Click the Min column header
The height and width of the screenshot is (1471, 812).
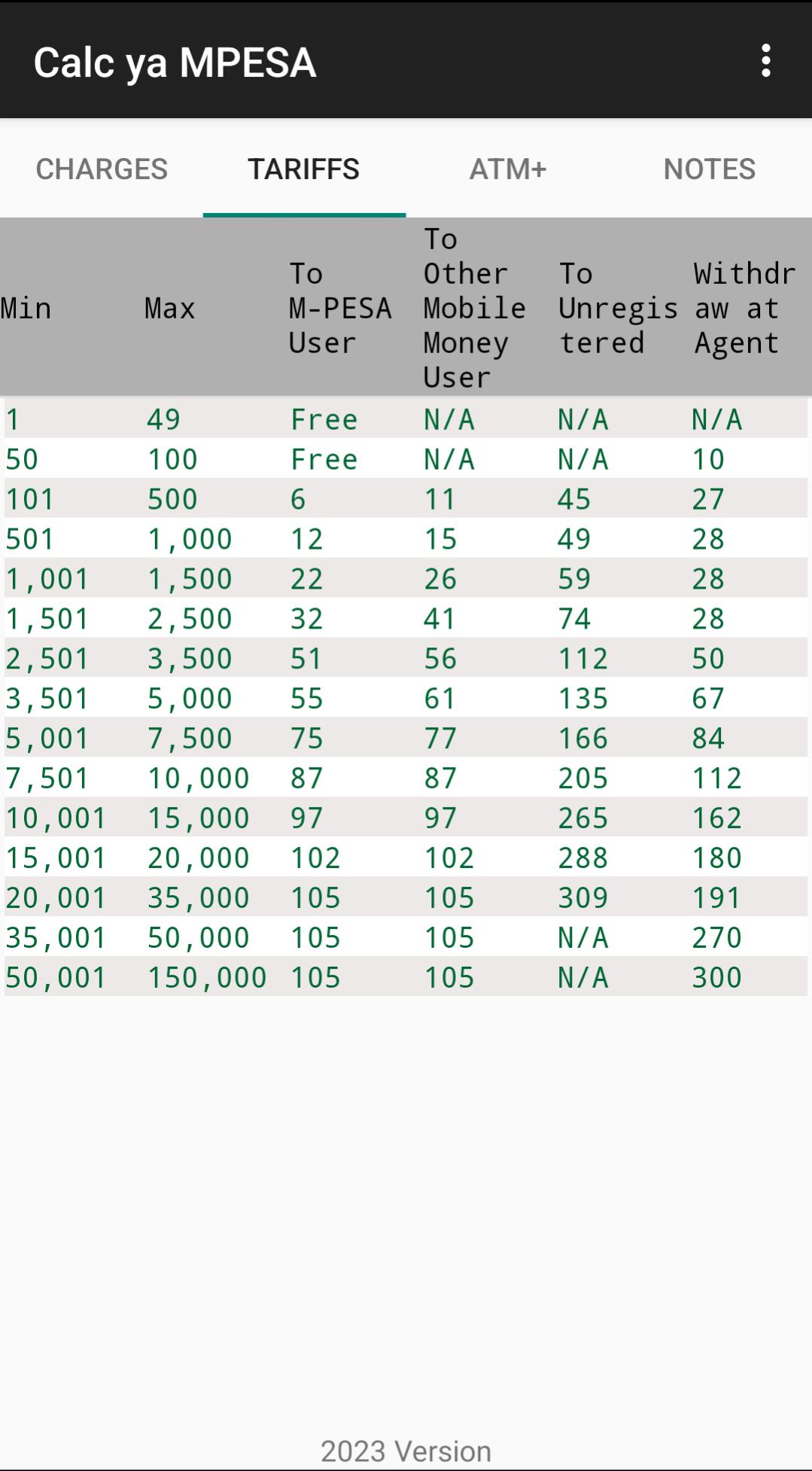[26, 308]
